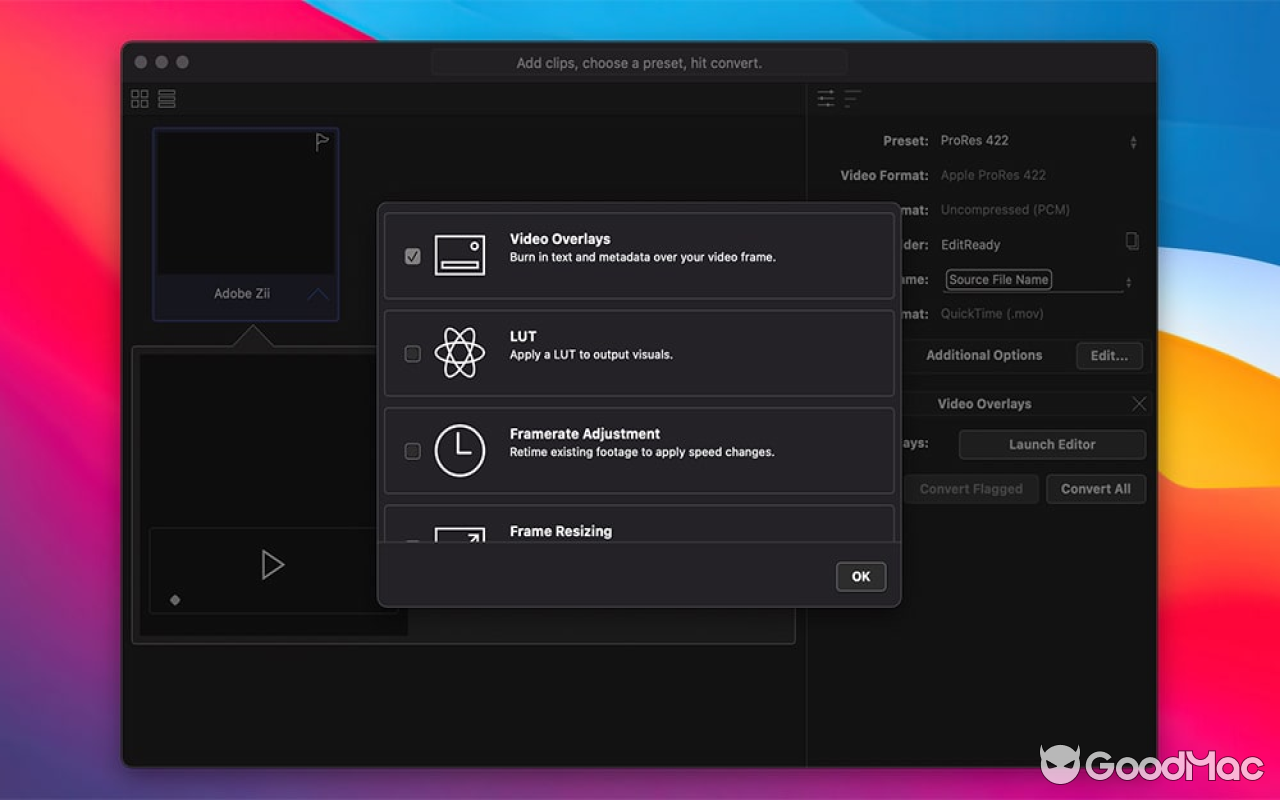Switch to list view icon

(166, 98)
